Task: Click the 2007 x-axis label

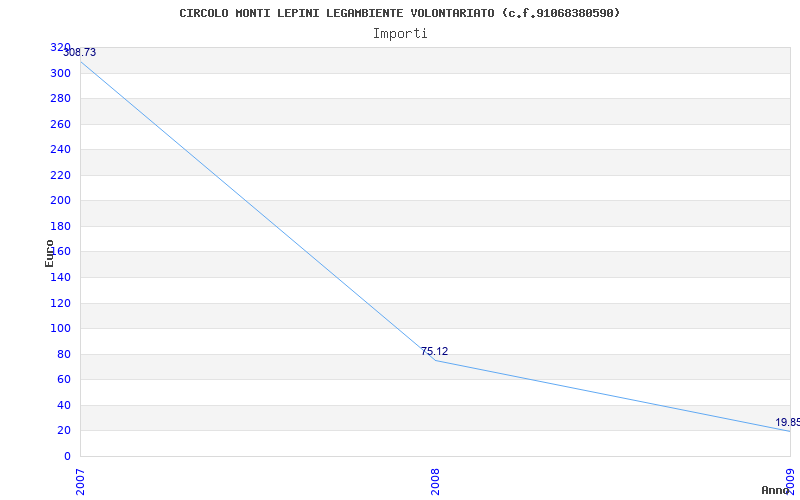Action: [x=80, y=482]
